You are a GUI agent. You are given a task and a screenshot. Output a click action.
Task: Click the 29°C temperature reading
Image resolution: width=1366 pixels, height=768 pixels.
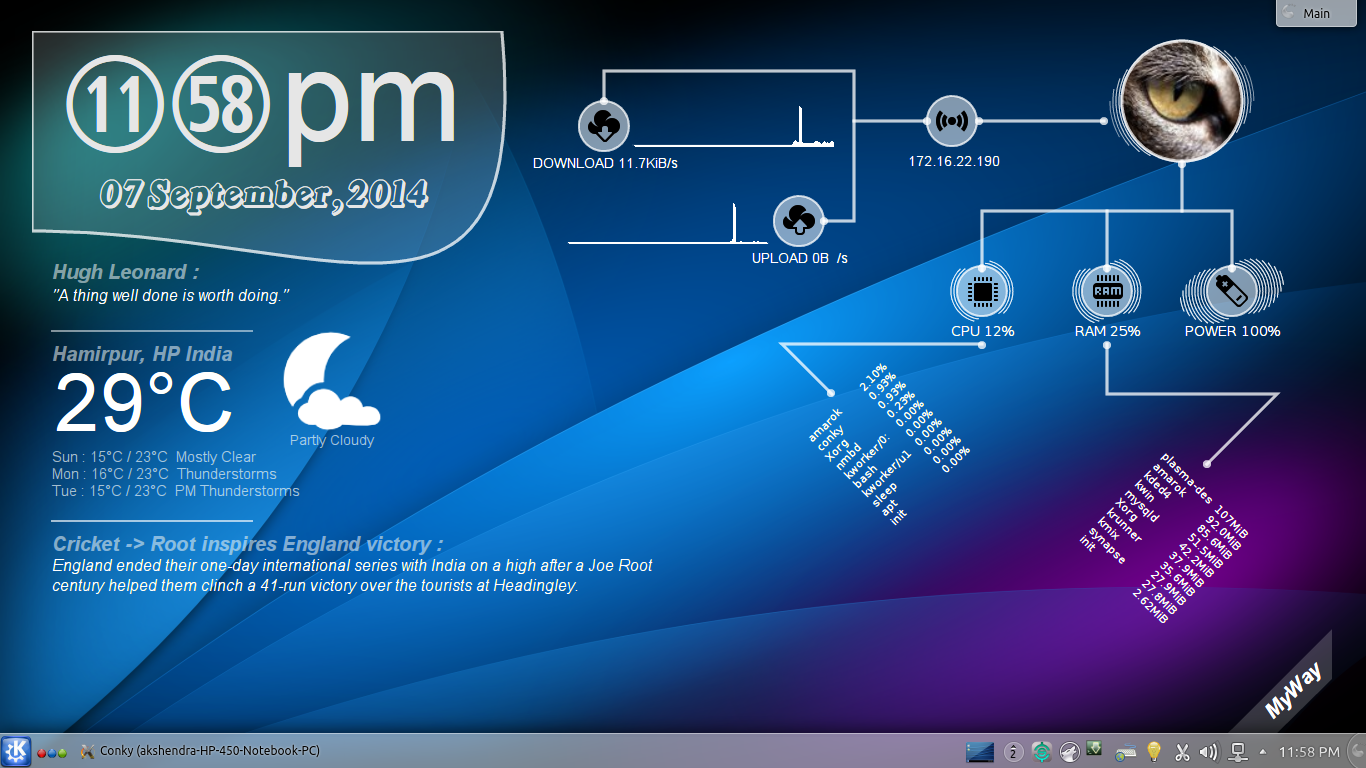(143, 403)
